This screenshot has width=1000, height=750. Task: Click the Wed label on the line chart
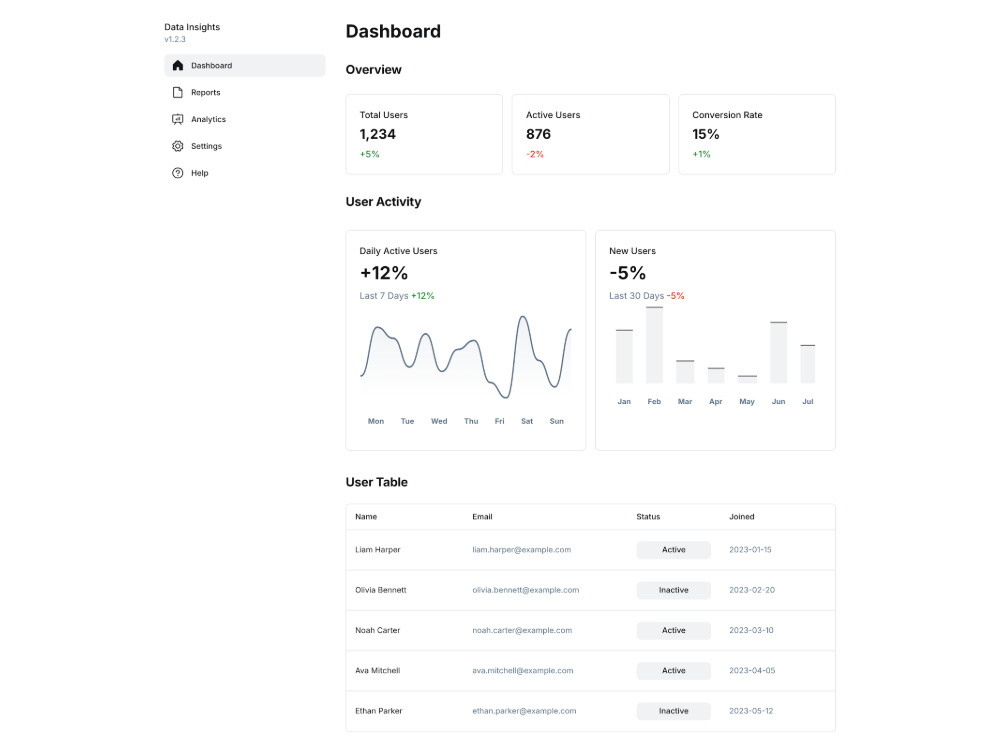point(439,422)
